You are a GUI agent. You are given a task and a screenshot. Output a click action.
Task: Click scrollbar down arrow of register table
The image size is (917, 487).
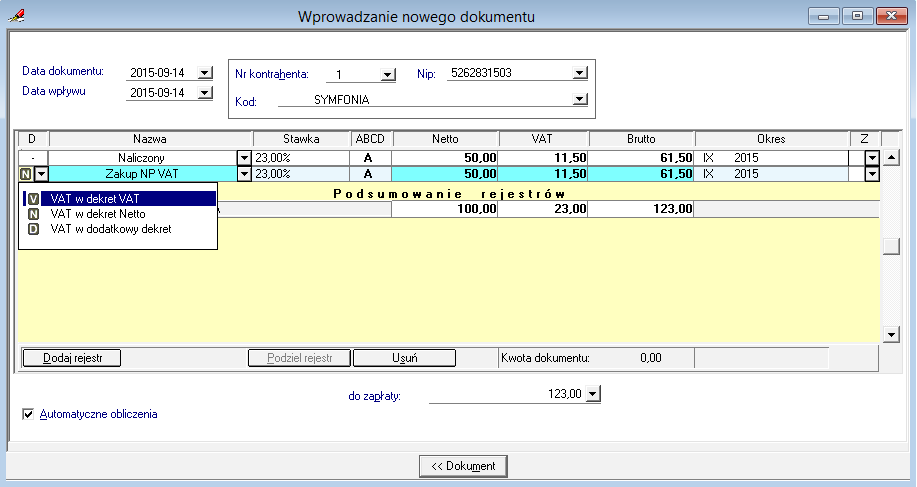891,335
